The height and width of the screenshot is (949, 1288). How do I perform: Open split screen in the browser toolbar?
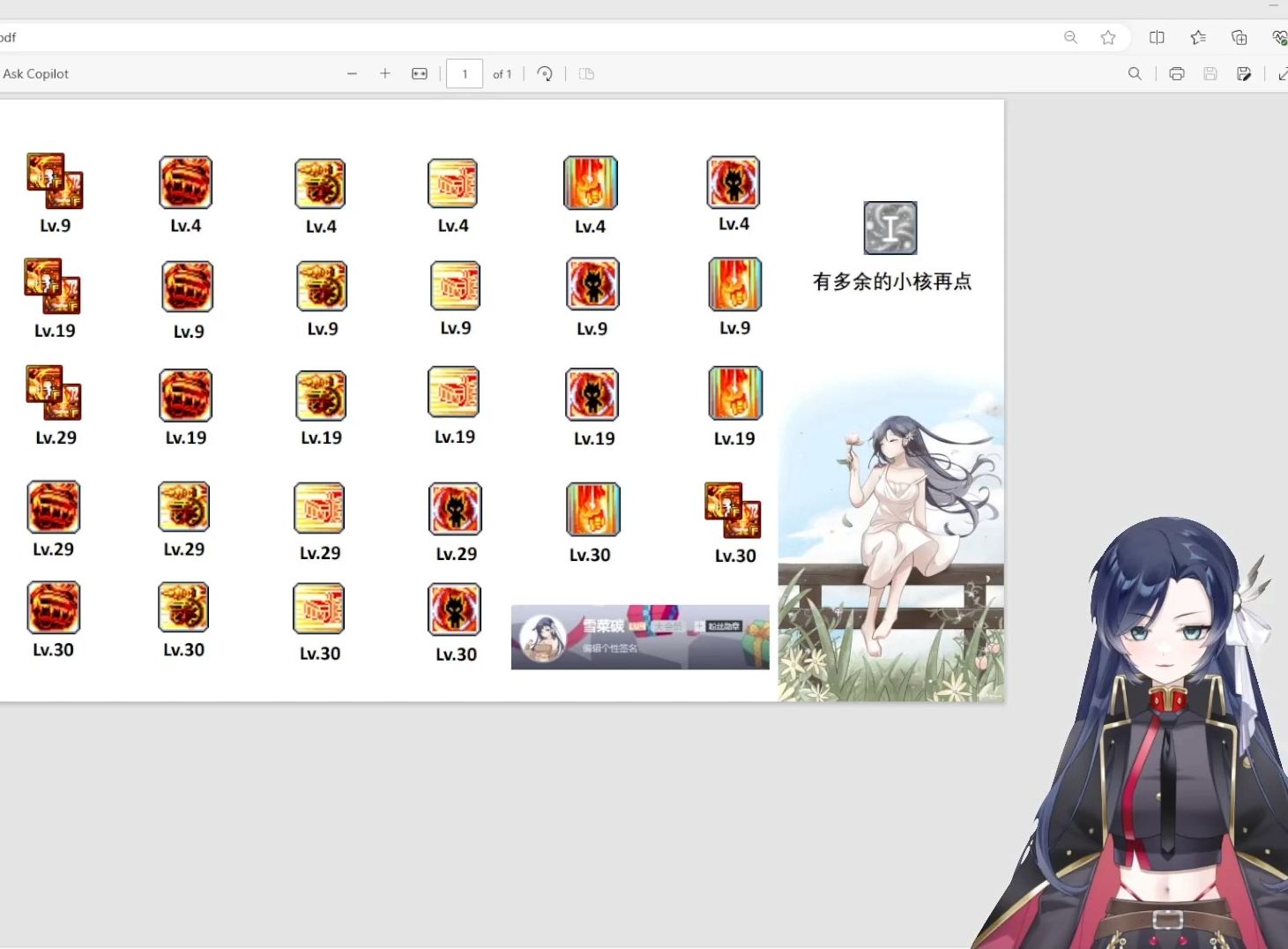1157,37
